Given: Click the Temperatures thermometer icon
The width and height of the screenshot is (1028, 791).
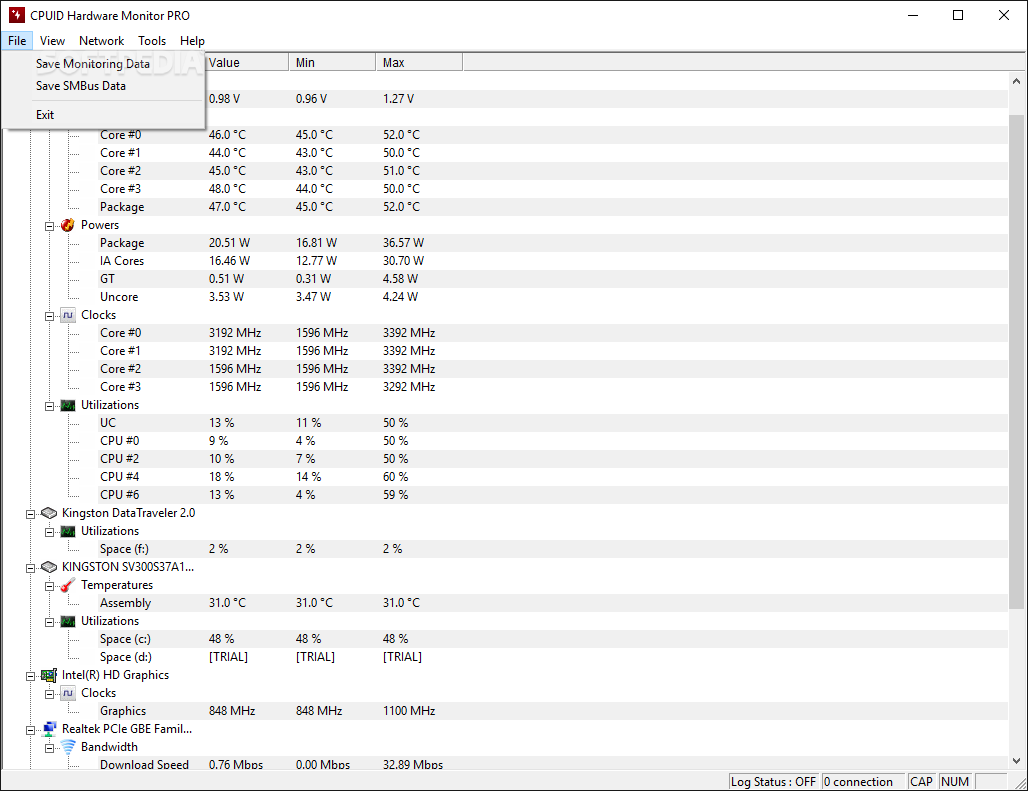Looking at the screenshot, I should click(68, 585).
